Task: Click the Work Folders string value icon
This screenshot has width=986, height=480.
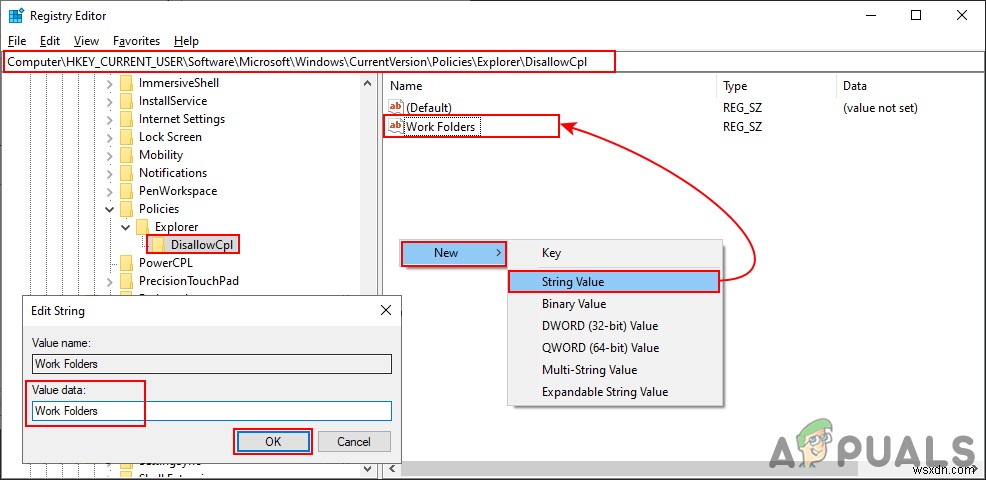Action: (x=396, y=126)
